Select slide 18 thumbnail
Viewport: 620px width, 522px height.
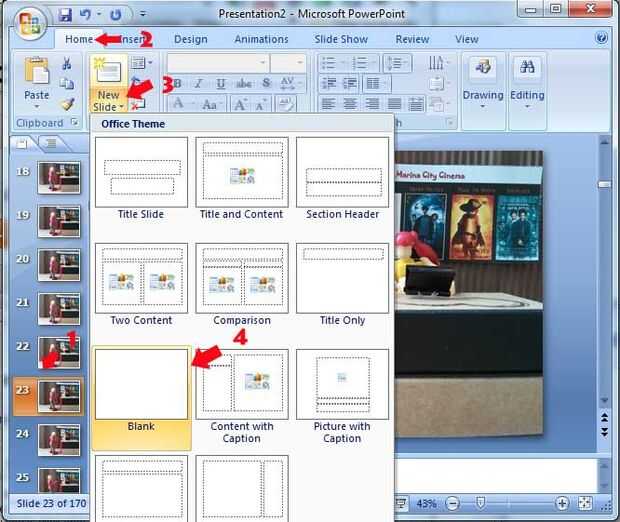pyautogui.click(x=59, y=177)
